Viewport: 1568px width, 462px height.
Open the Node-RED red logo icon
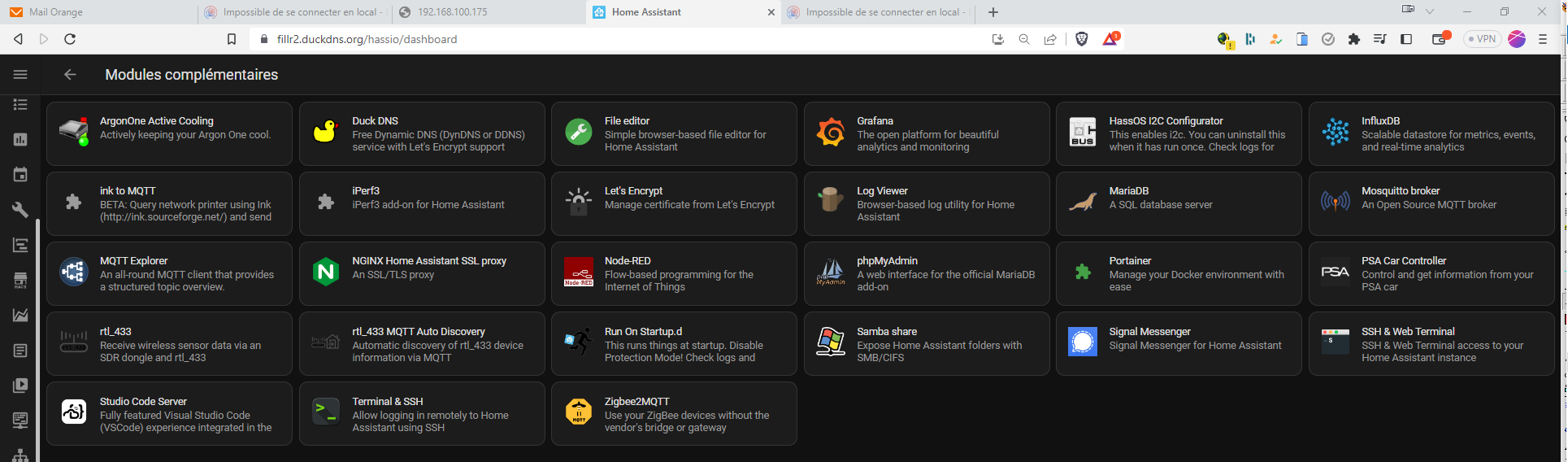pyautogui.click(x=579, y=272)
